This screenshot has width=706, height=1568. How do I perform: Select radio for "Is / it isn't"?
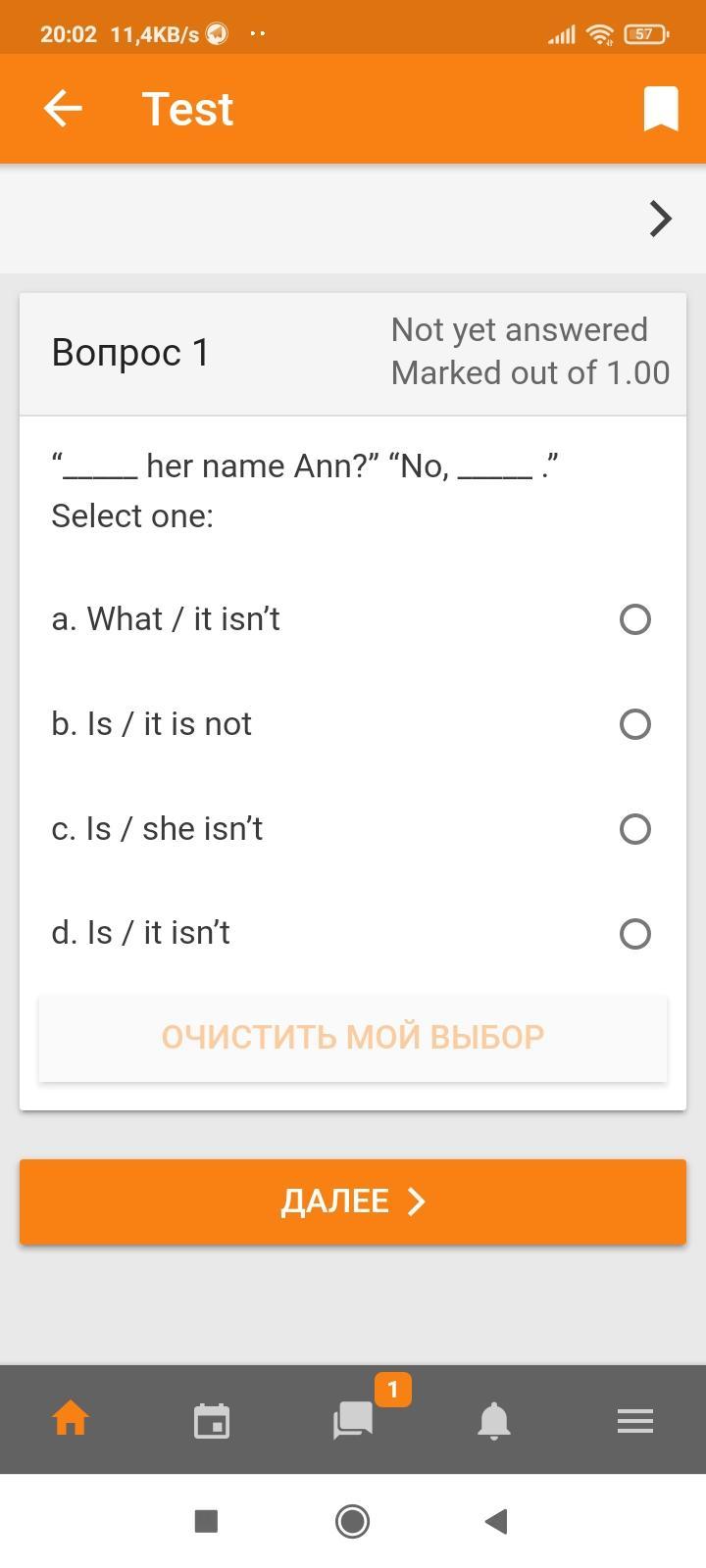click(635, 934)
